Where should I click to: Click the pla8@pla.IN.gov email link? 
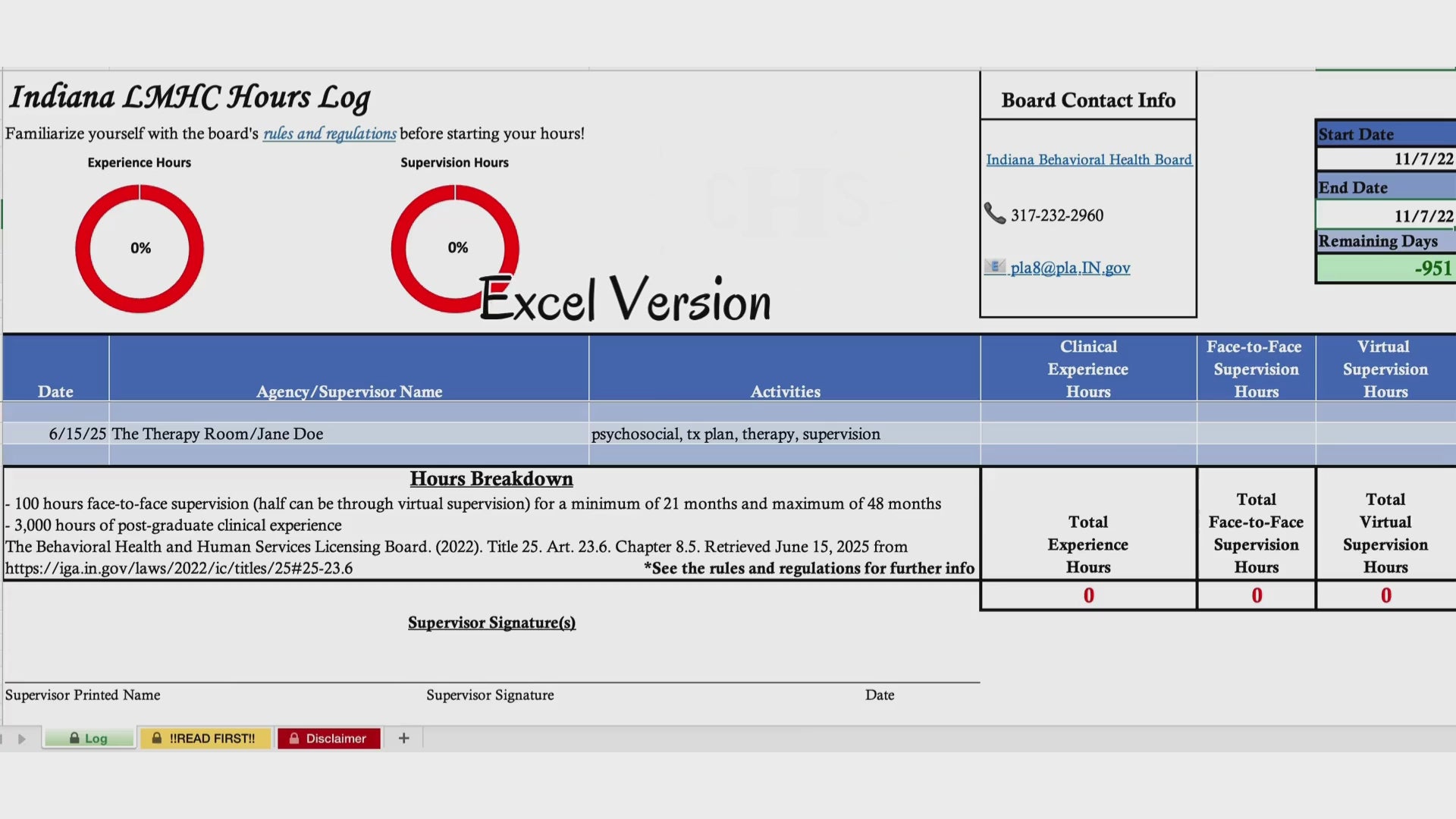coord(1070,268)
